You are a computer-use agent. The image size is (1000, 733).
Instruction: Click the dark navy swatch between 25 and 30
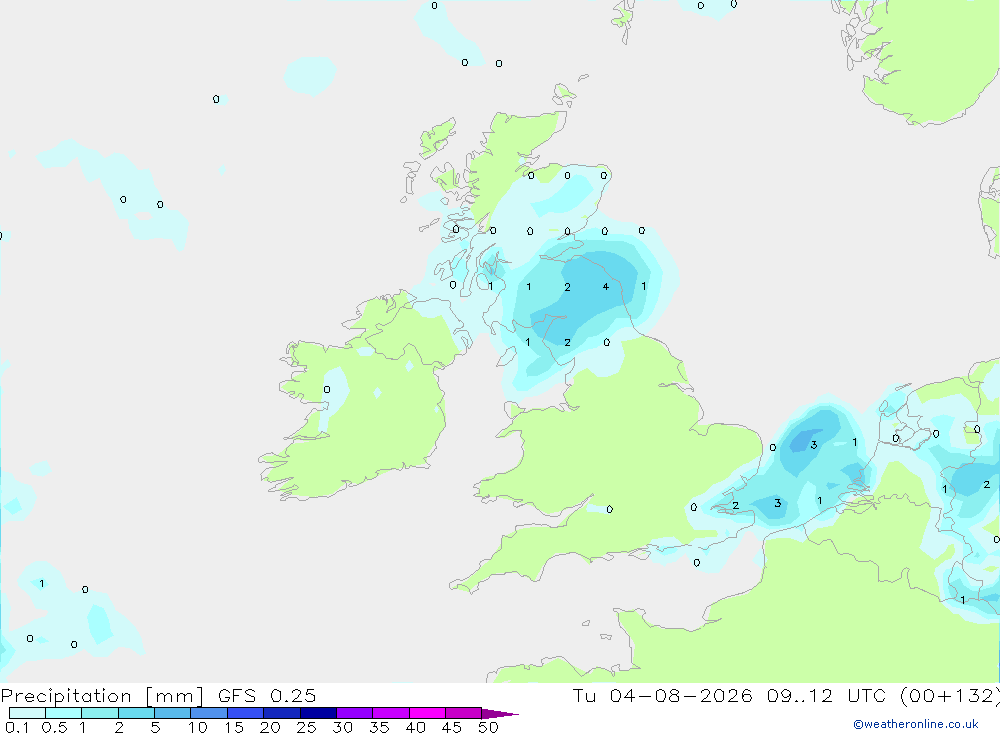pos(318,713)
